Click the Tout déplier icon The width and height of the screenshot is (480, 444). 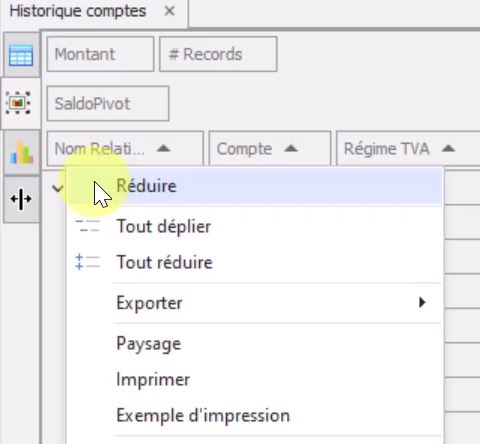coord(87,226)
